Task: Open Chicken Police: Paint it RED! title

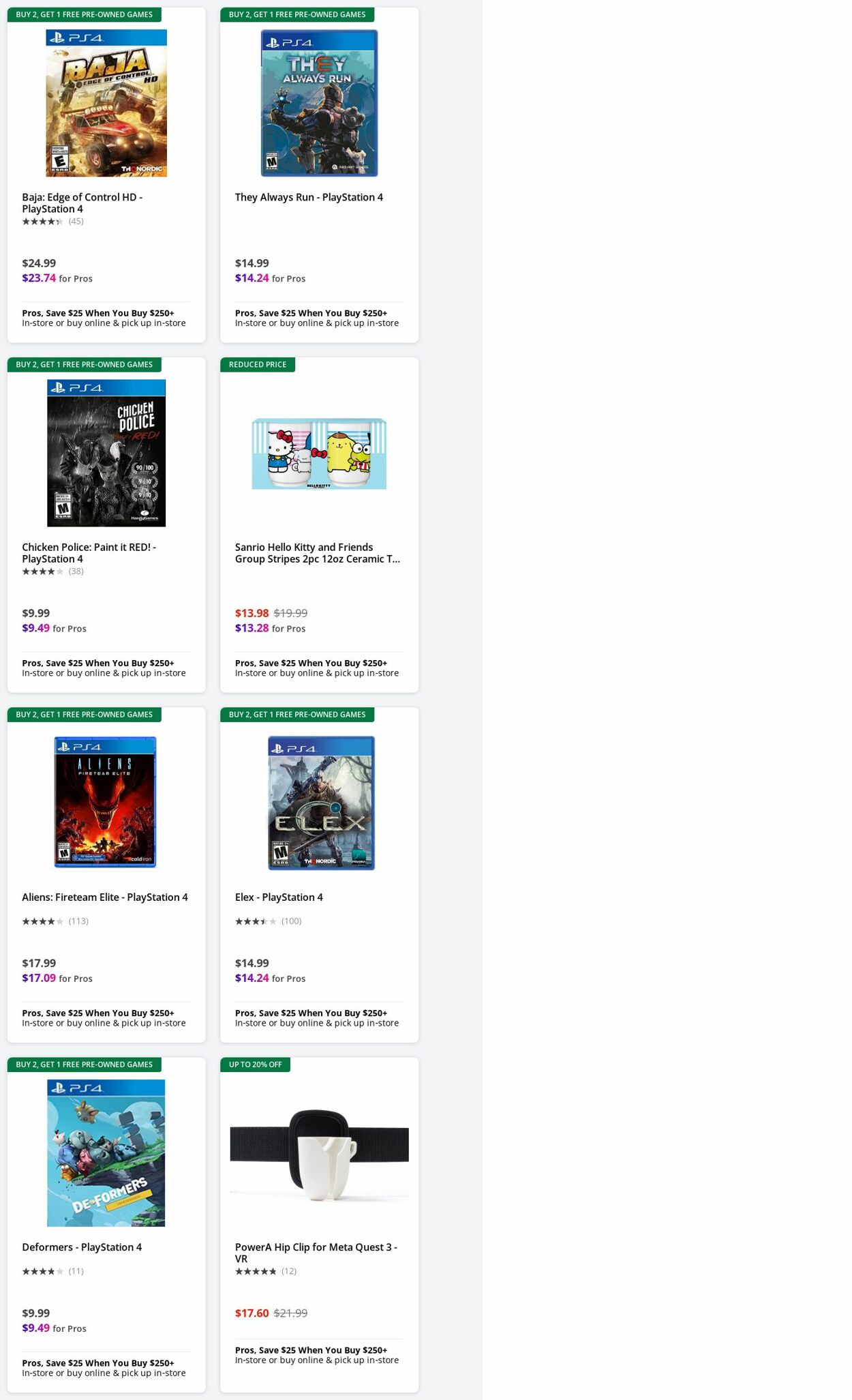Action: (x=89, y=553)
